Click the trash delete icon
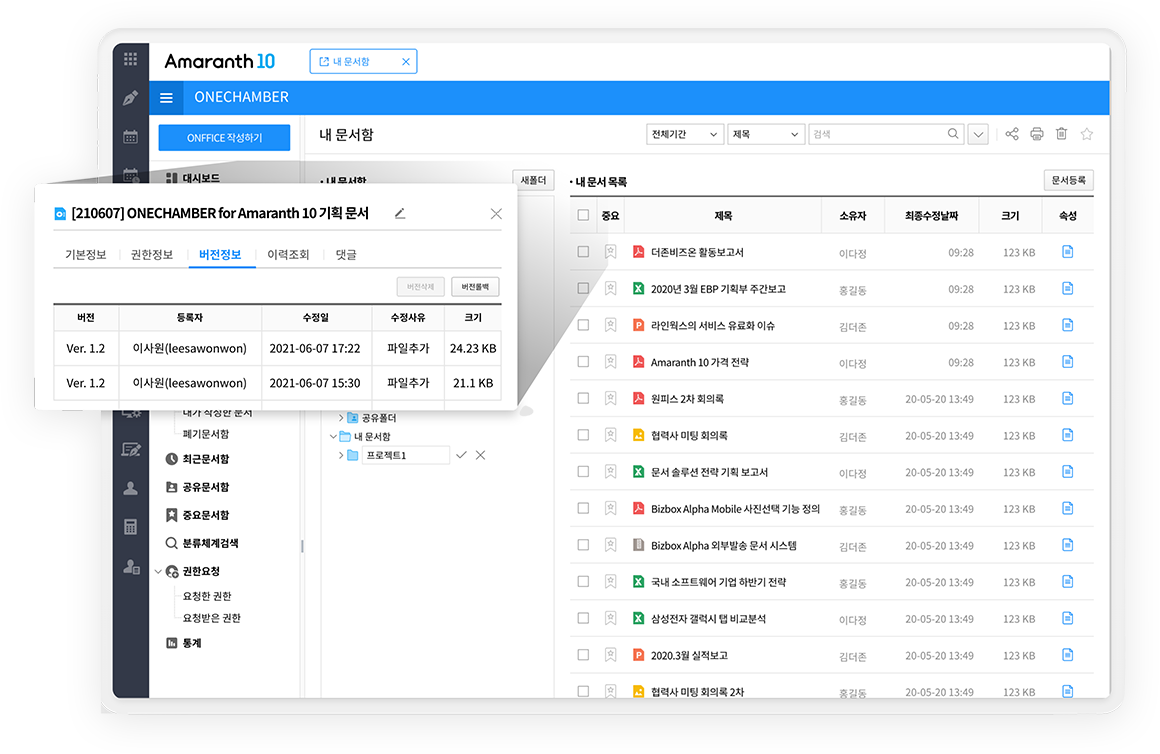 [x=1062, y=134]
